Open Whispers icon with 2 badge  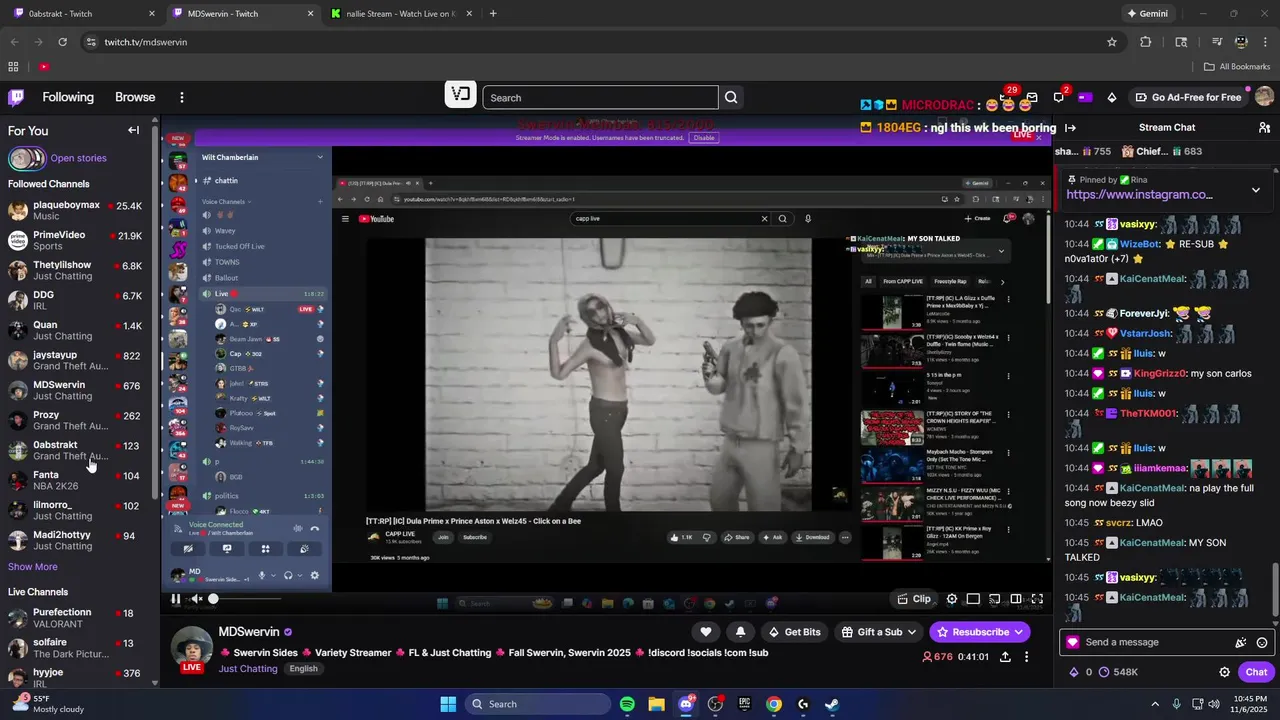pyautogui.click(x=1058, y=97)
